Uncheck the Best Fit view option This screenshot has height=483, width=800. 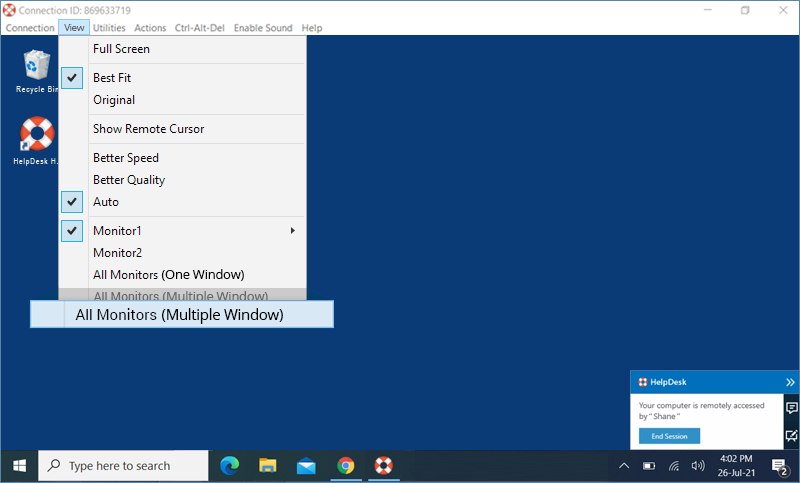point(72,78)
